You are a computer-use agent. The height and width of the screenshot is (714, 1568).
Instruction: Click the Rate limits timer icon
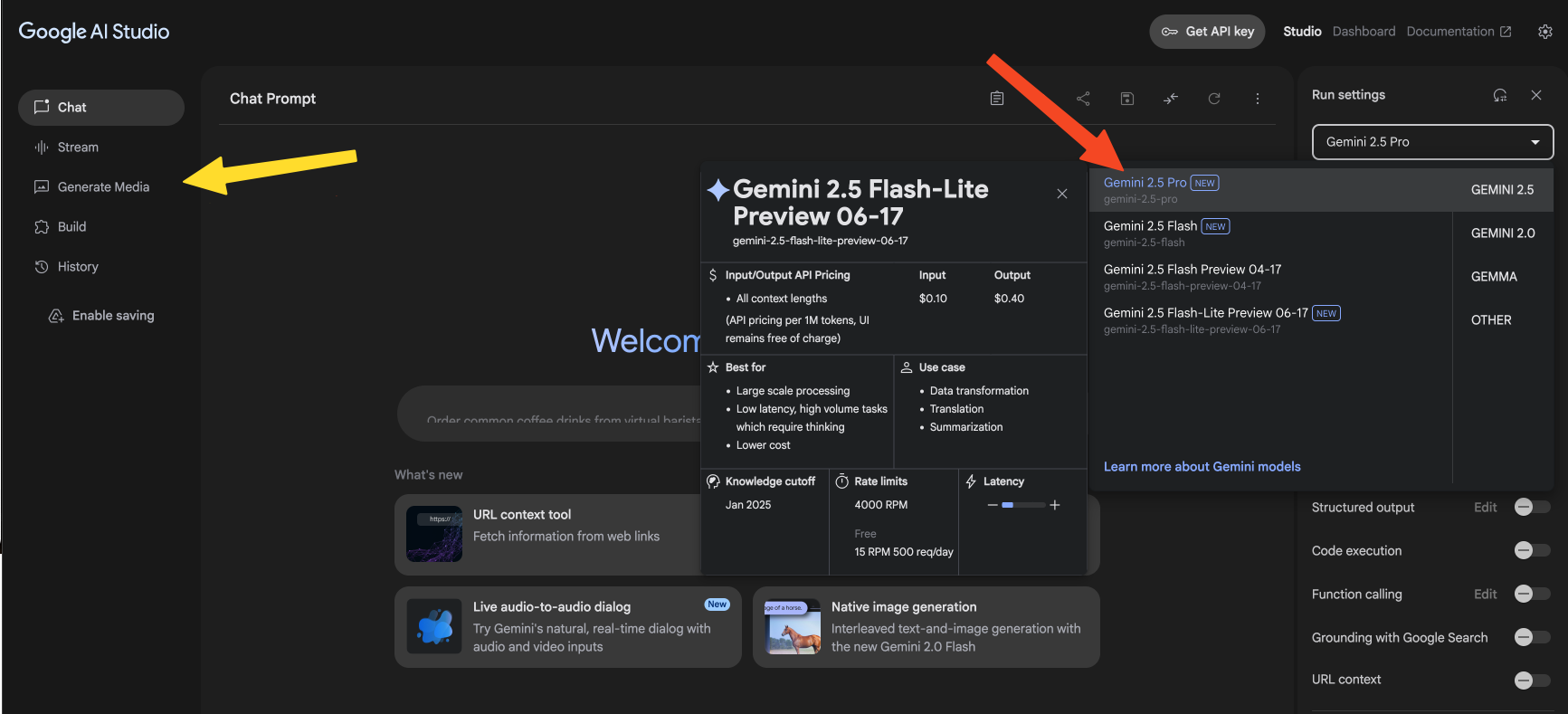(x=842, y=481)
